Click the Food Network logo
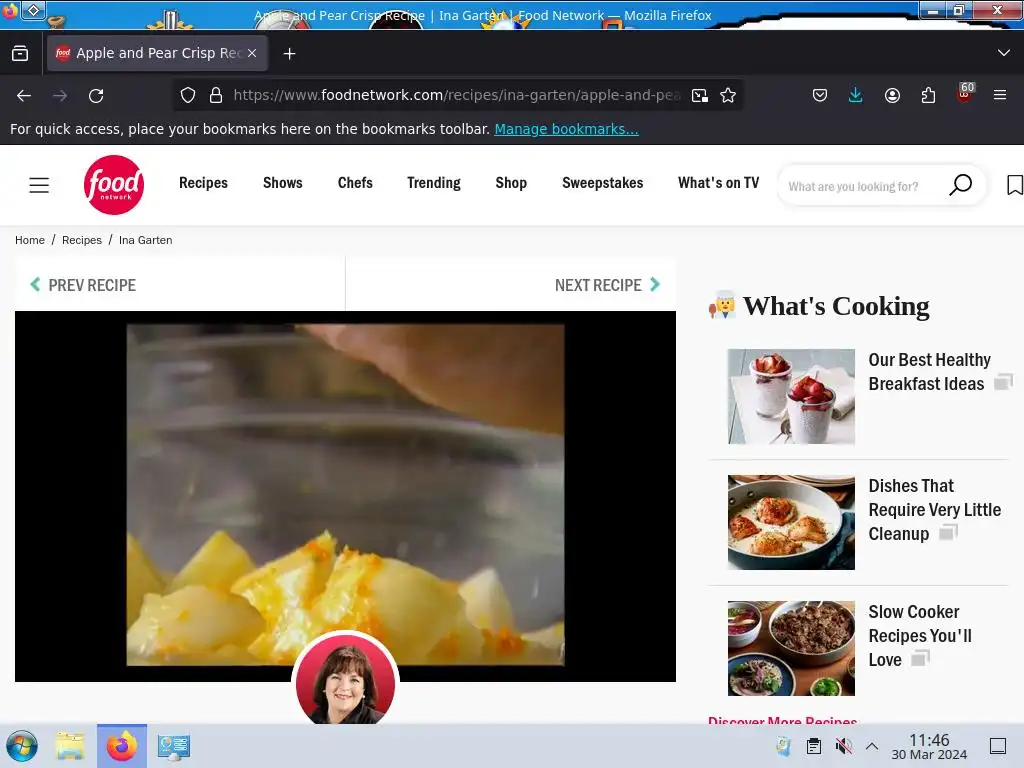Viewport: 1024px width, 768px height. [114, 185]
